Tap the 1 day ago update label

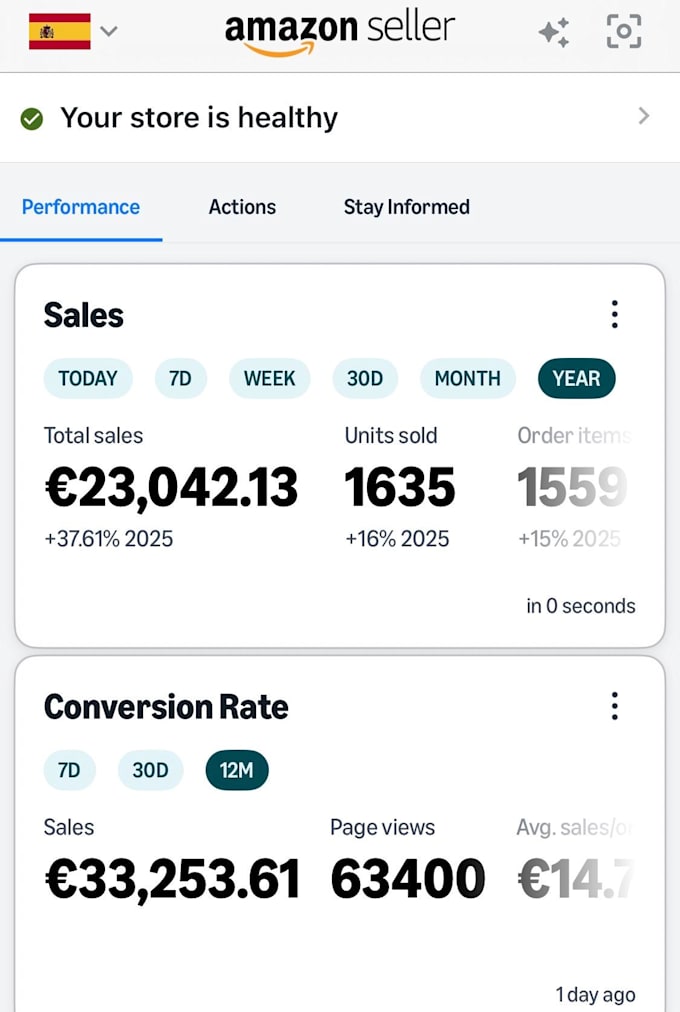tap(595, 995)
